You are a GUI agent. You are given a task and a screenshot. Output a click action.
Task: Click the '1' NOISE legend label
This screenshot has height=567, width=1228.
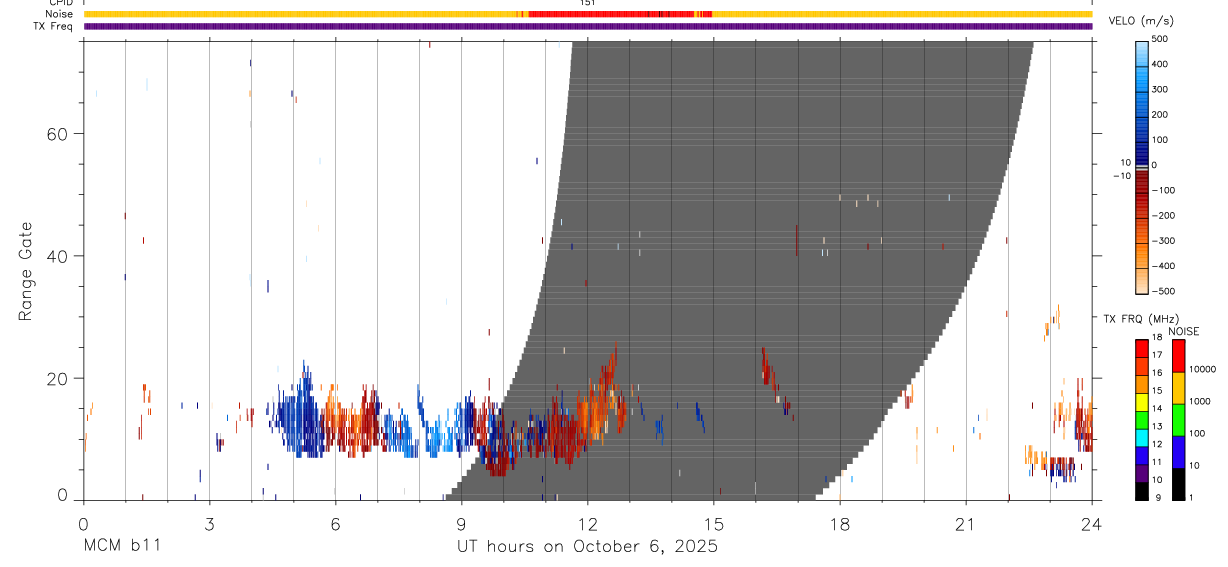[x=1192, y=497]
